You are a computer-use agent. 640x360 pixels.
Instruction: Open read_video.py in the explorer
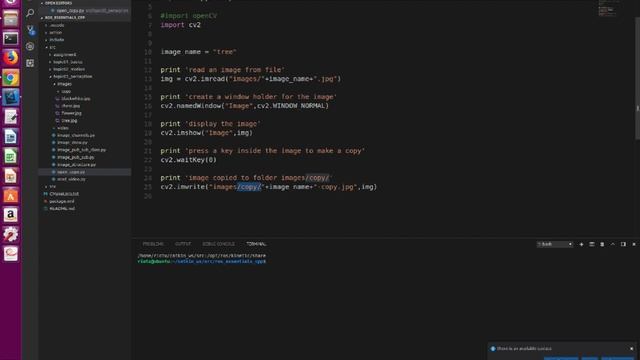pyautogui.click(x=71, y=179)
